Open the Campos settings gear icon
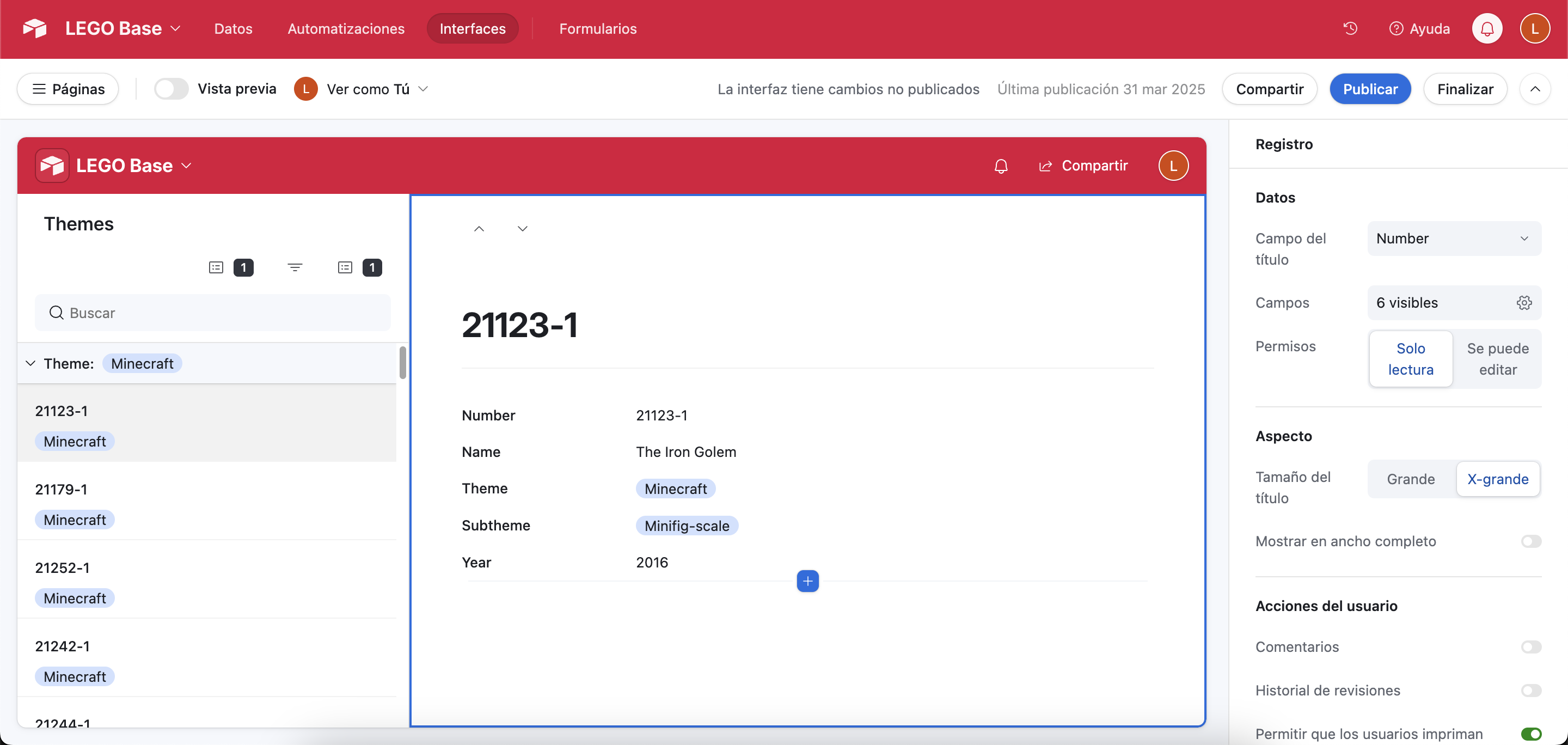Screen dimensions: 1568x745 (1523, 302)
